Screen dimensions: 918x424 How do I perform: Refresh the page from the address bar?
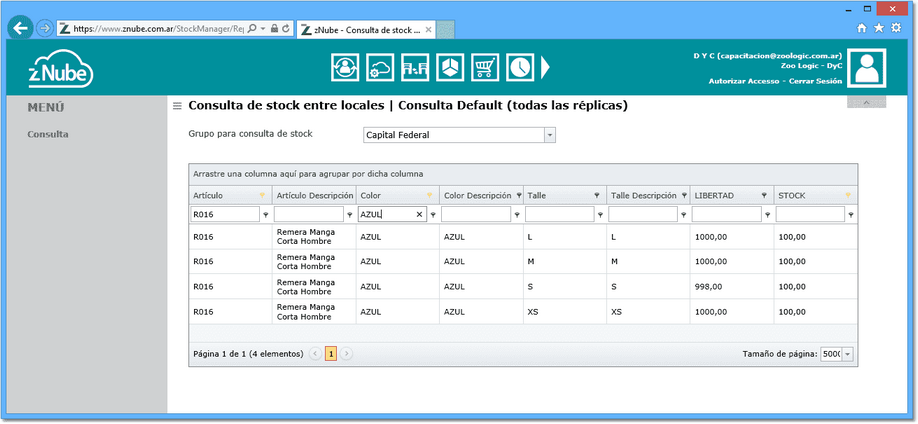286,28
